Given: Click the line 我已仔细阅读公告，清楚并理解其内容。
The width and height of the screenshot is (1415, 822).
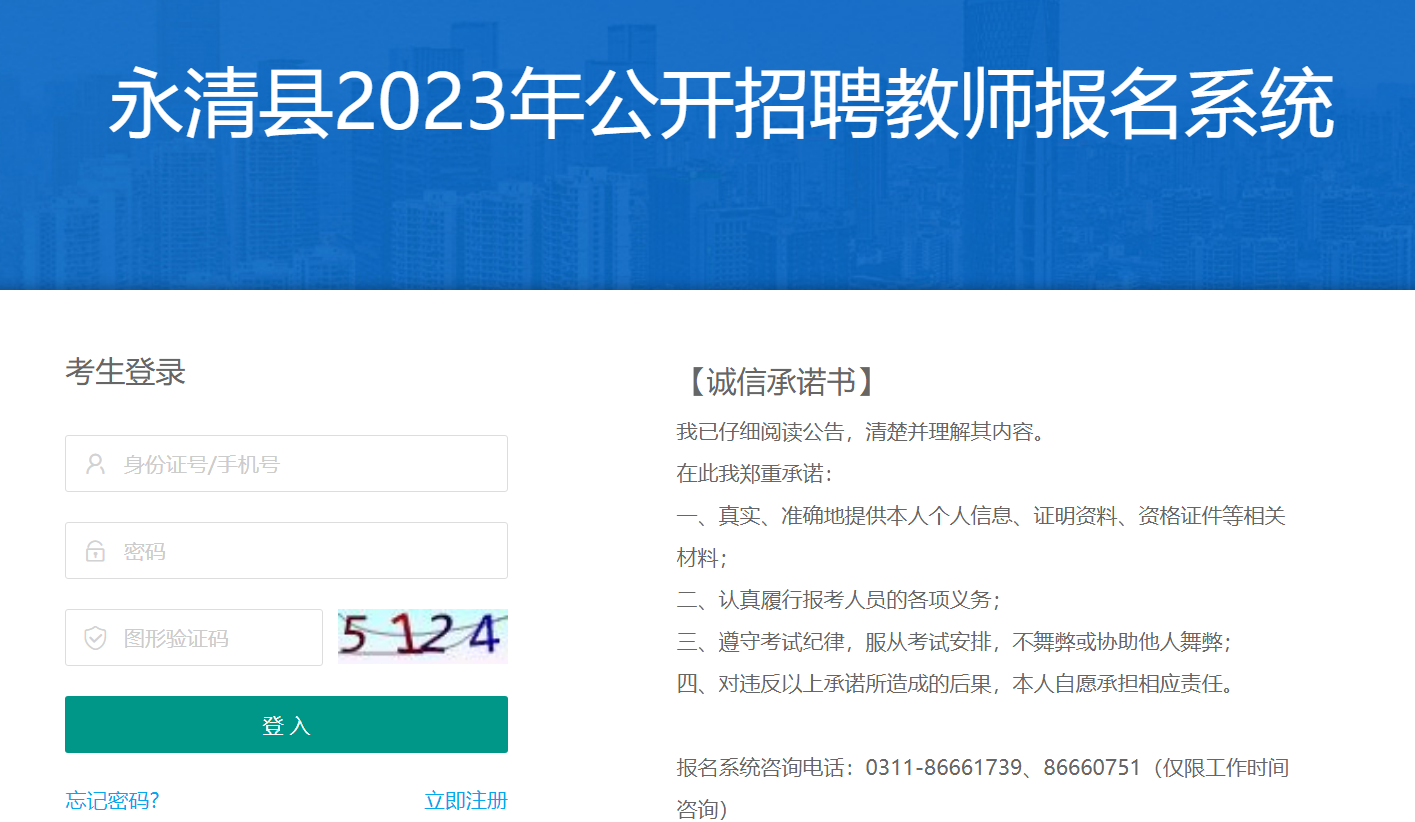Looking at the screenshot, I should [860, 432].
